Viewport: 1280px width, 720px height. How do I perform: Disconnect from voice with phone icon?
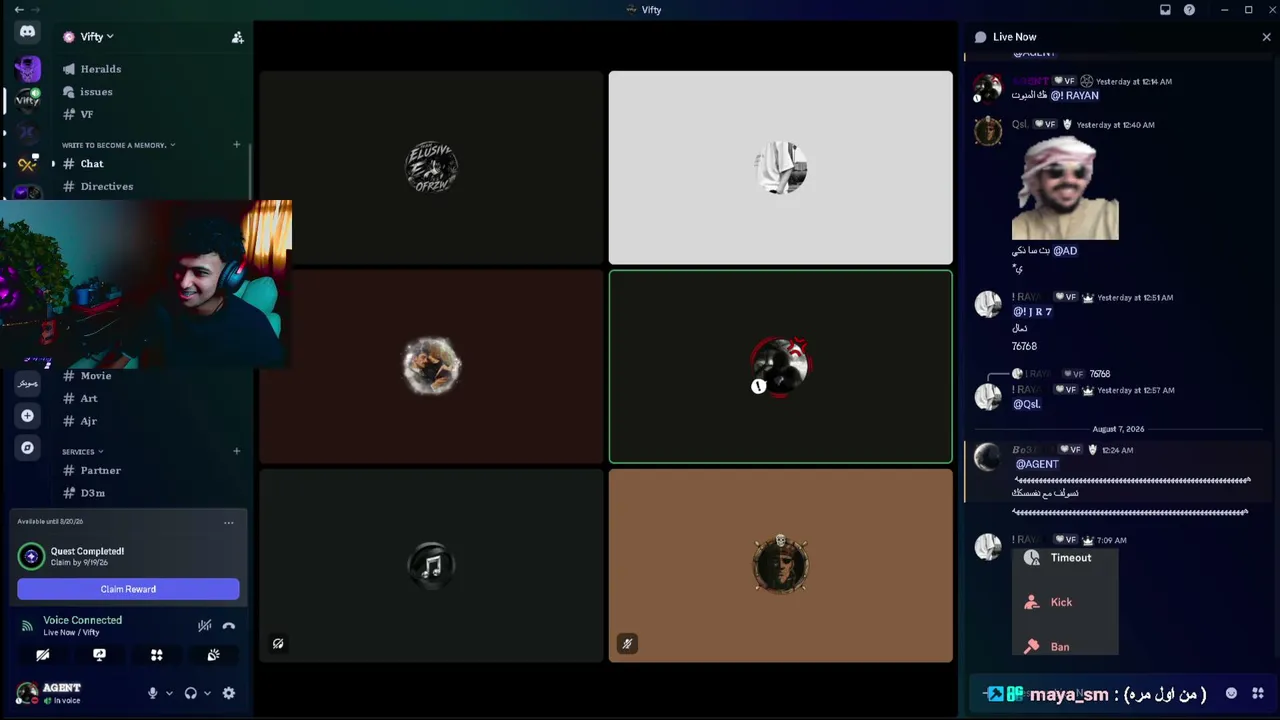[x=229, y=626]
